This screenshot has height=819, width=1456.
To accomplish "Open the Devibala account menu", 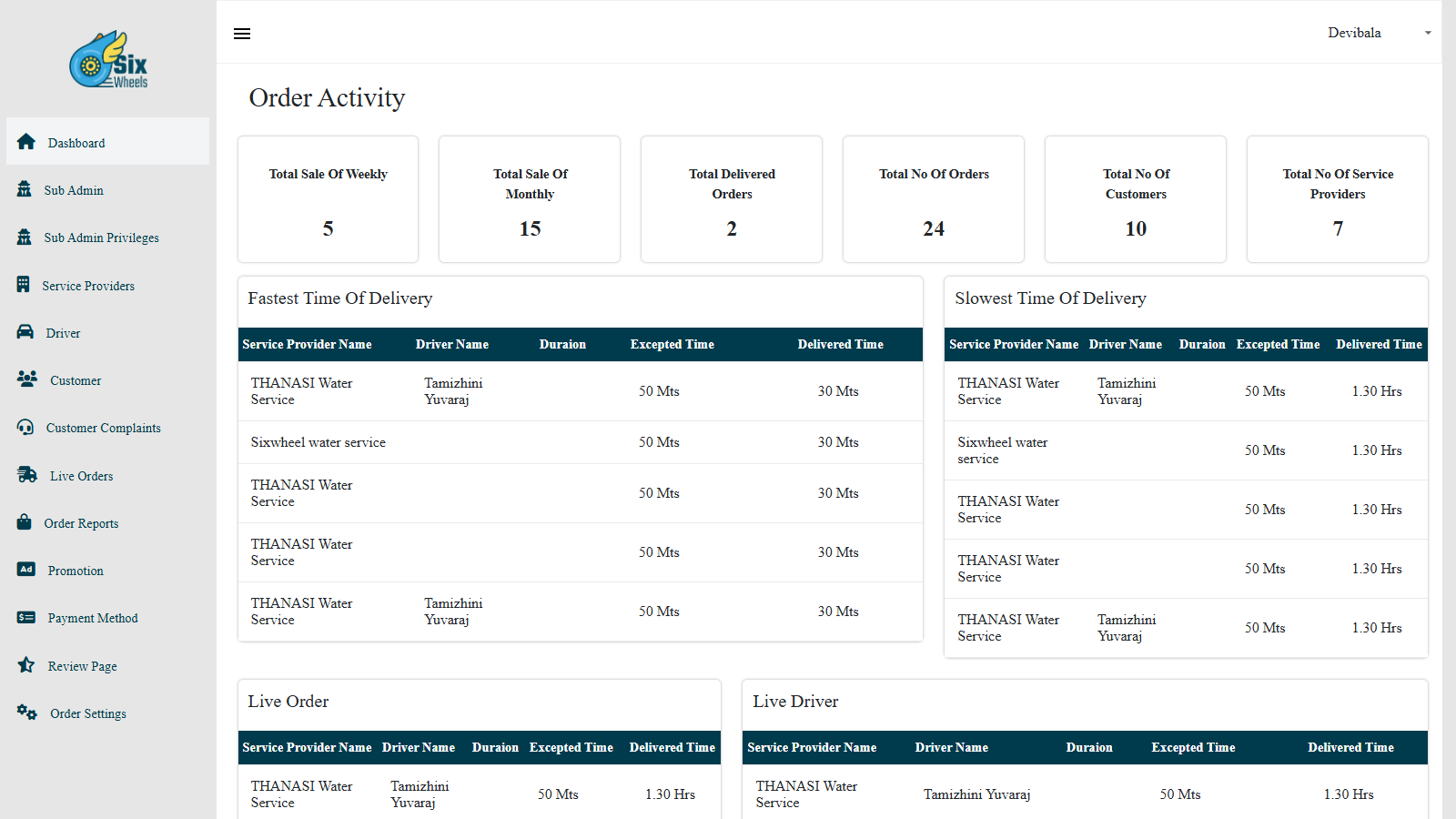I will point(1354,33).
